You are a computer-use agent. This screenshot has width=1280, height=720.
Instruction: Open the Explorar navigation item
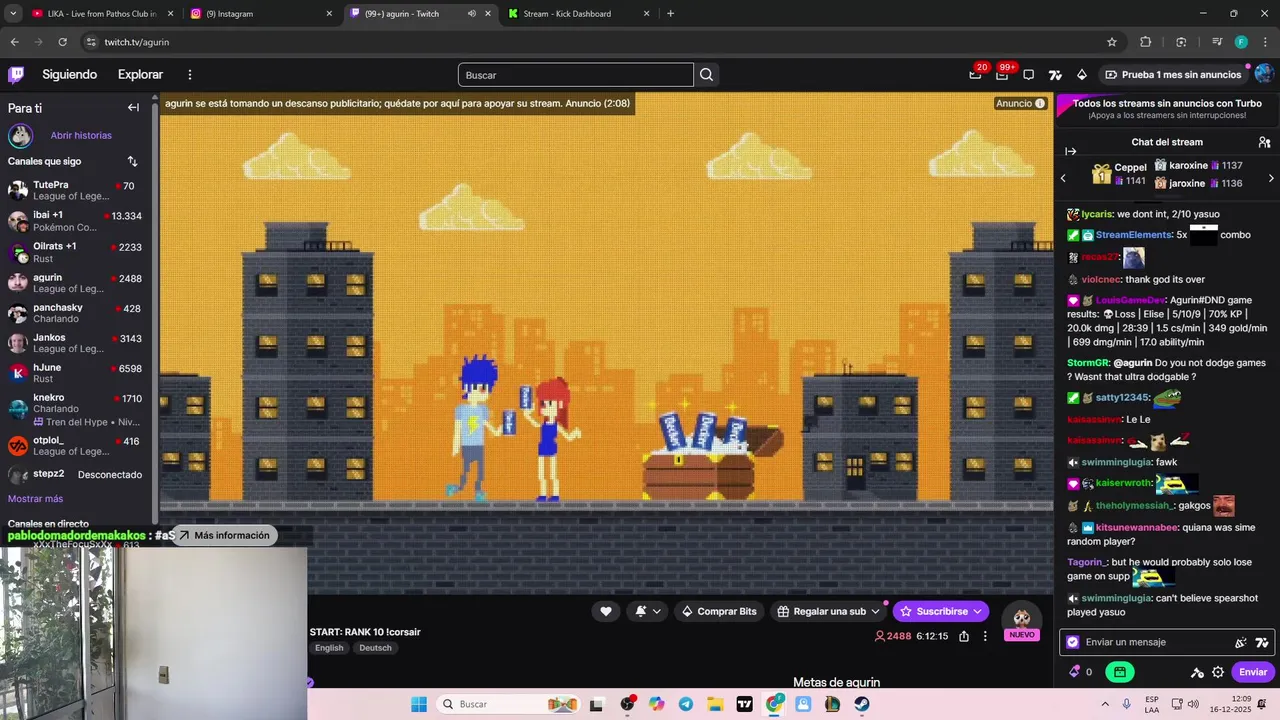[x=140, y=75]
